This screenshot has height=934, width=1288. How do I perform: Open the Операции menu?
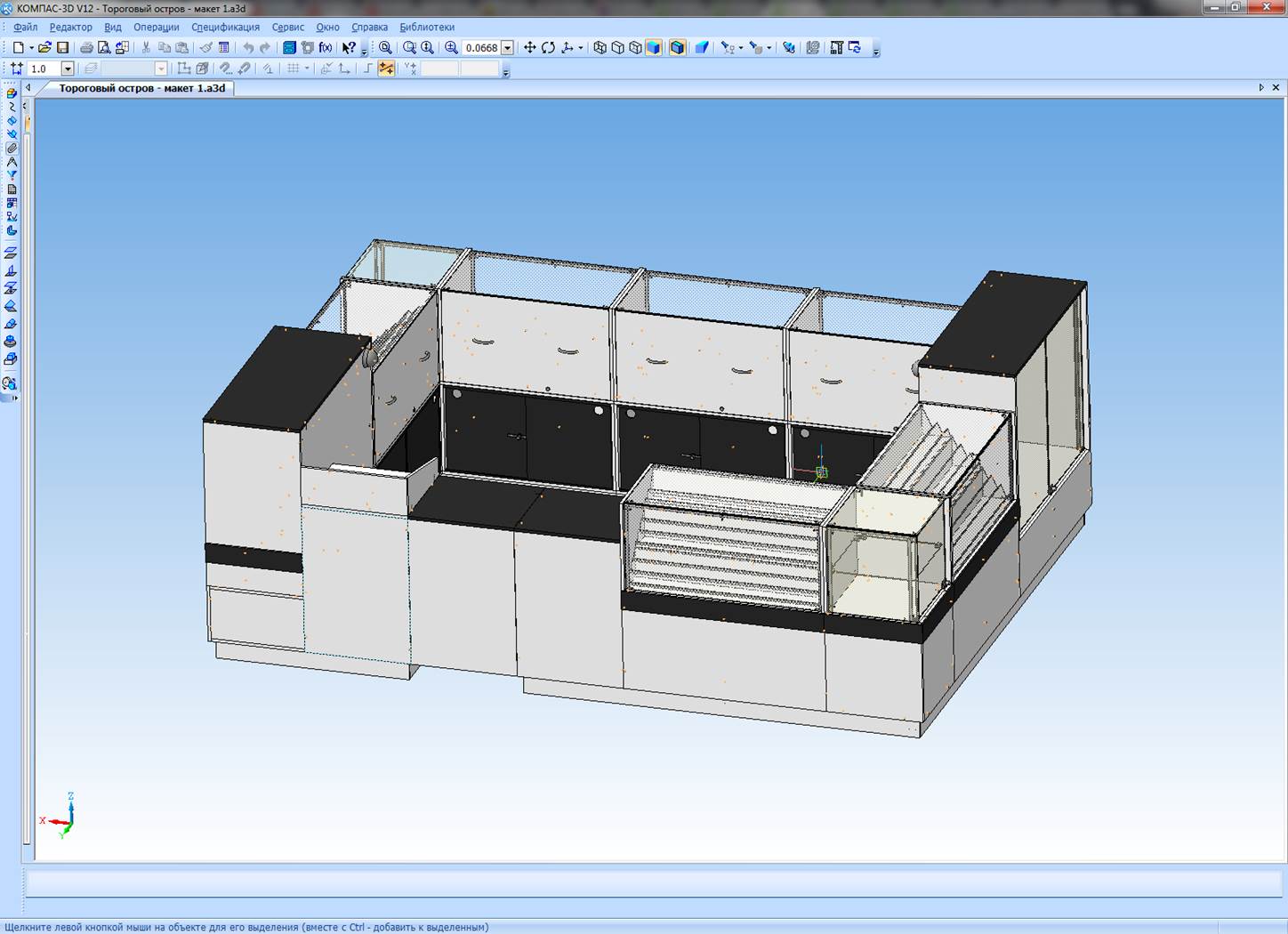pos(156,27)
